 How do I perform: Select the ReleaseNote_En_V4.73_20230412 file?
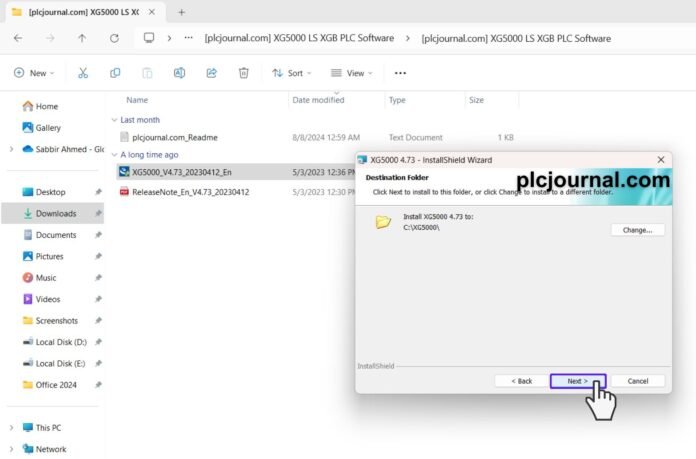(x=190, y=192)
